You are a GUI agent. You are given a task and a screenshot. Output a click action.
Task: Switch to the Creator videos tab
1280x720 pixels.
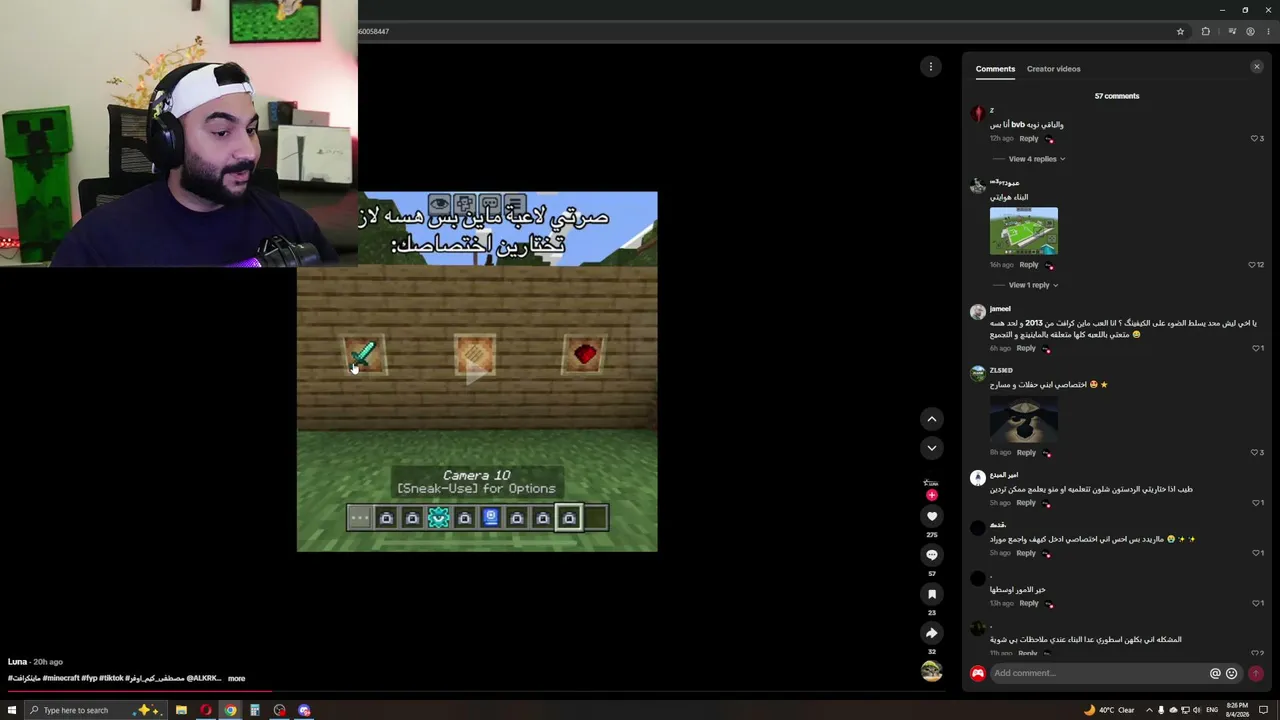coord(1053,69)
